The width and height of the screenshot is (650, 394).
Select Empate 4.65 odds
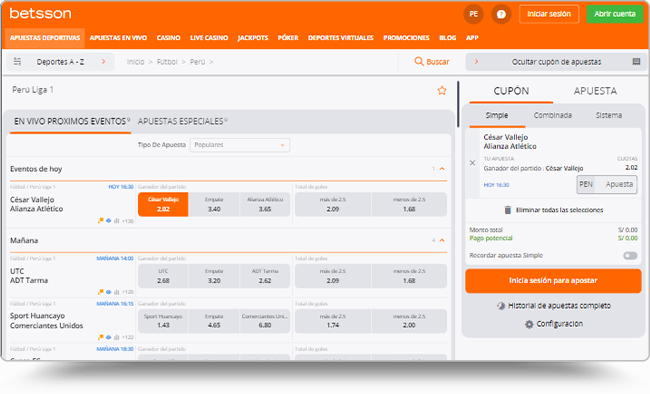214,321
